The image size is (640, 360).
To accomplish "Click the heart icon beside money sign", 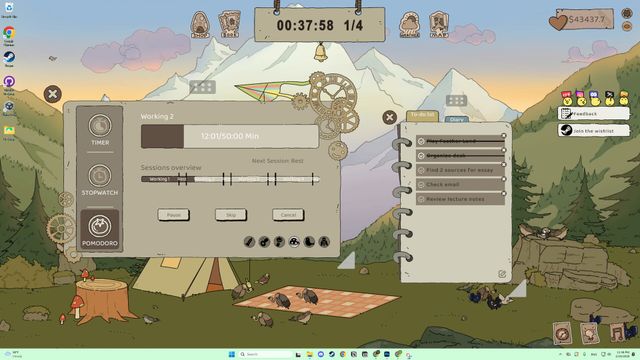I will point(558,22).
